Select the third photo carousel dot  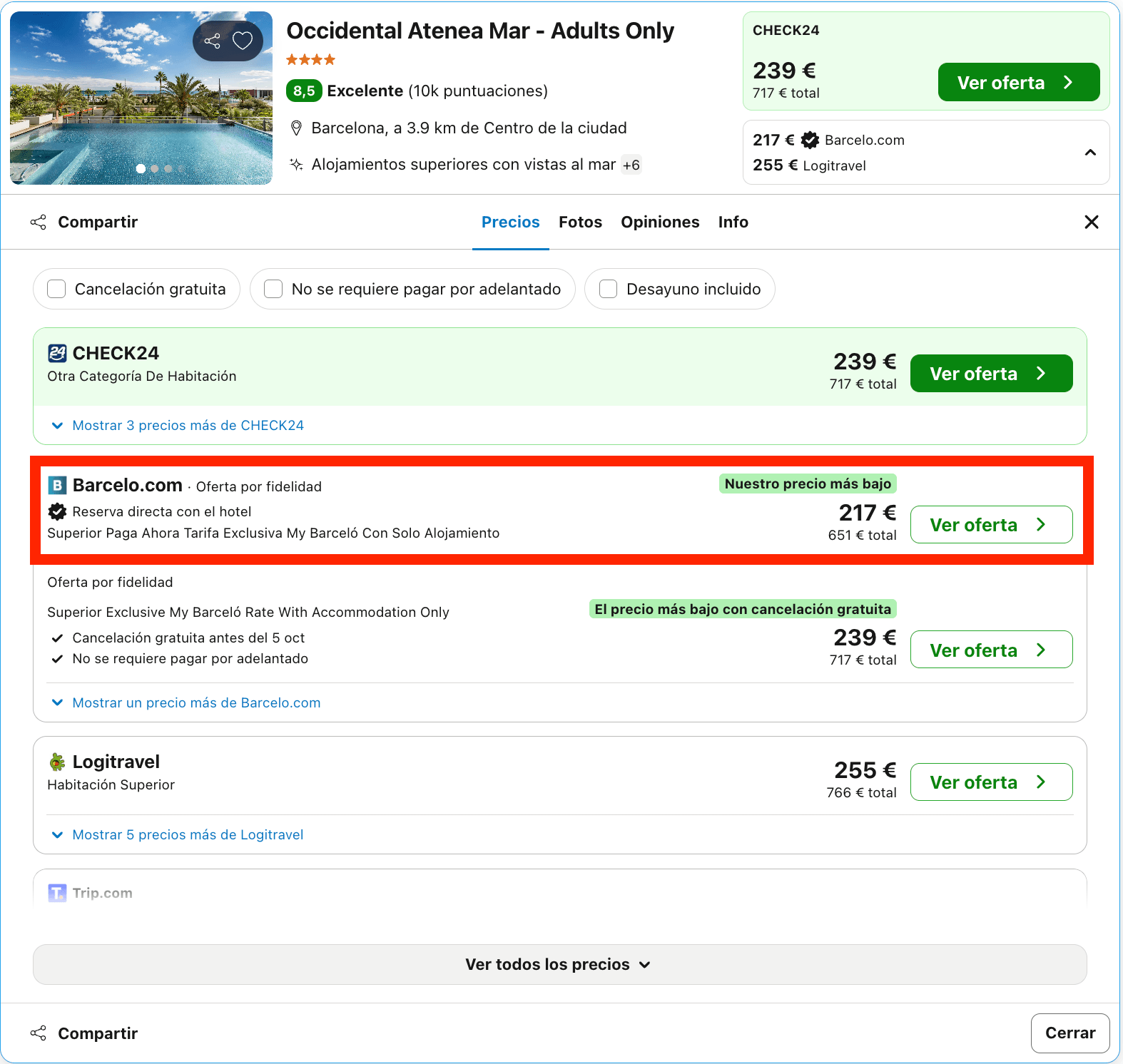(168, 169)
